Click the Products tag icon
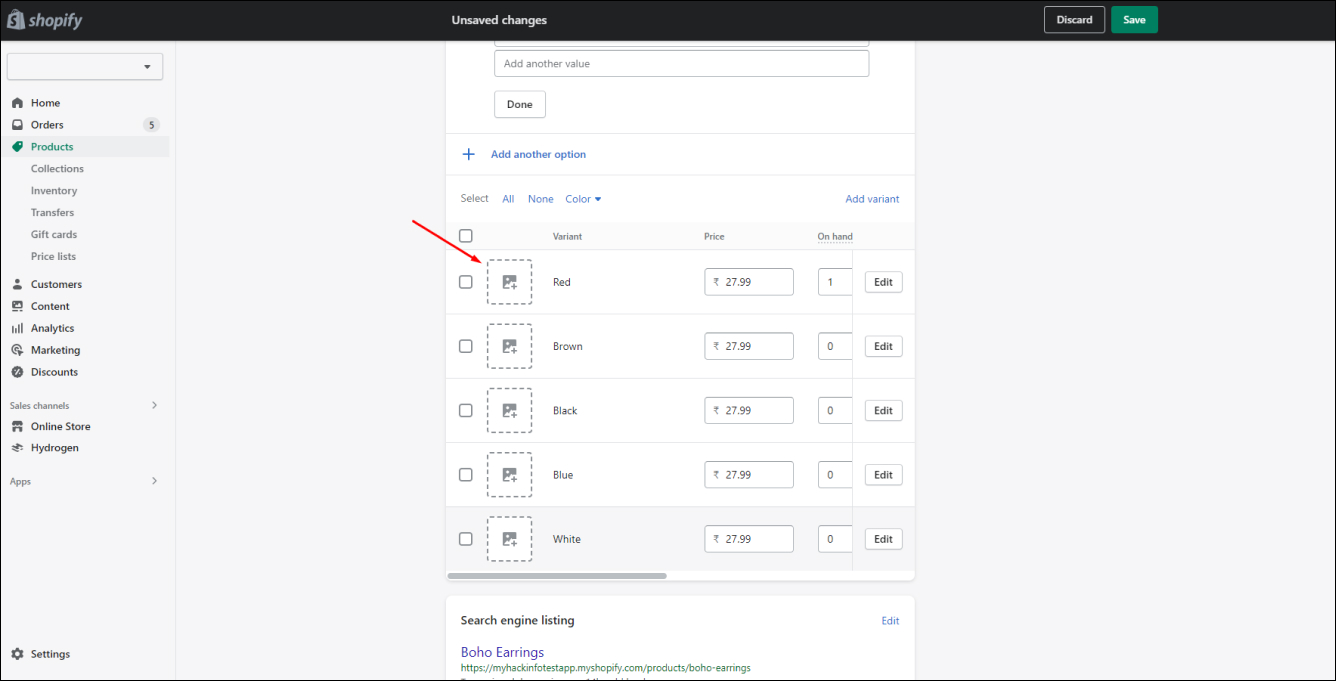Image resolution: width=1336 pixels, height=681 pixels. click(17, 147)
